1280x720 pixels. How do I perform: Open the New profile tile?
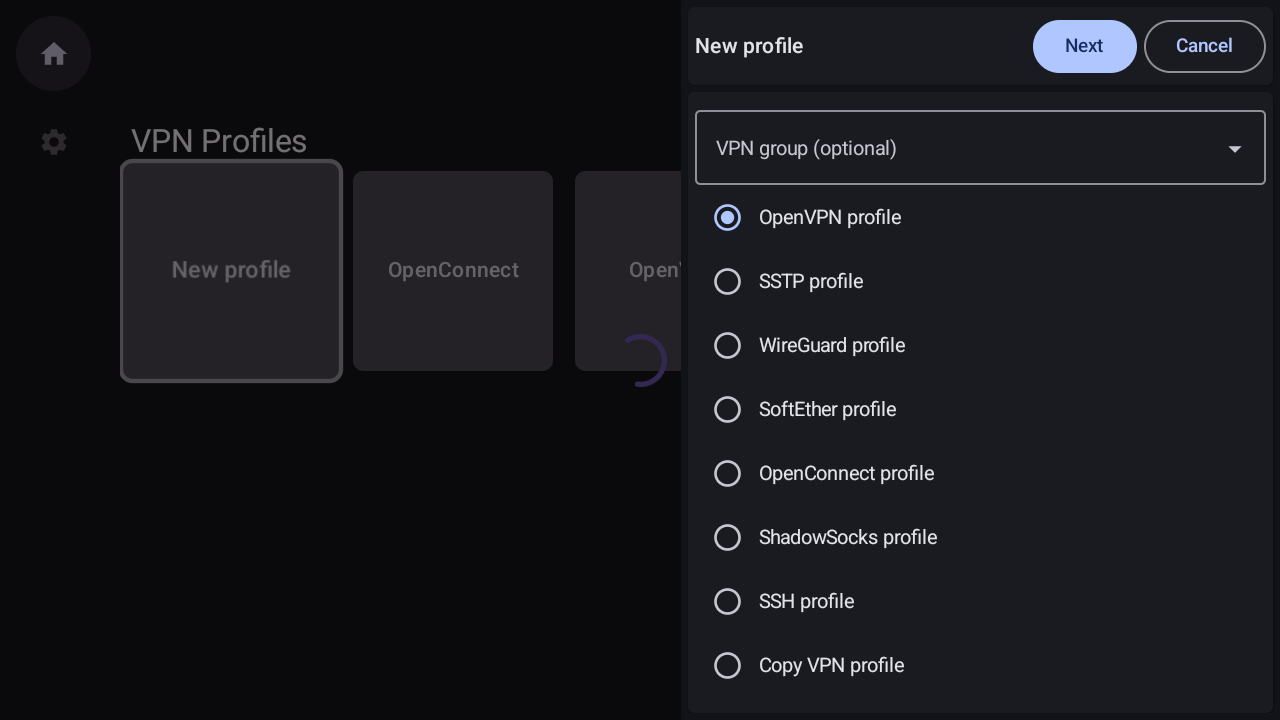pyautogui.click(x=231, y=271)
